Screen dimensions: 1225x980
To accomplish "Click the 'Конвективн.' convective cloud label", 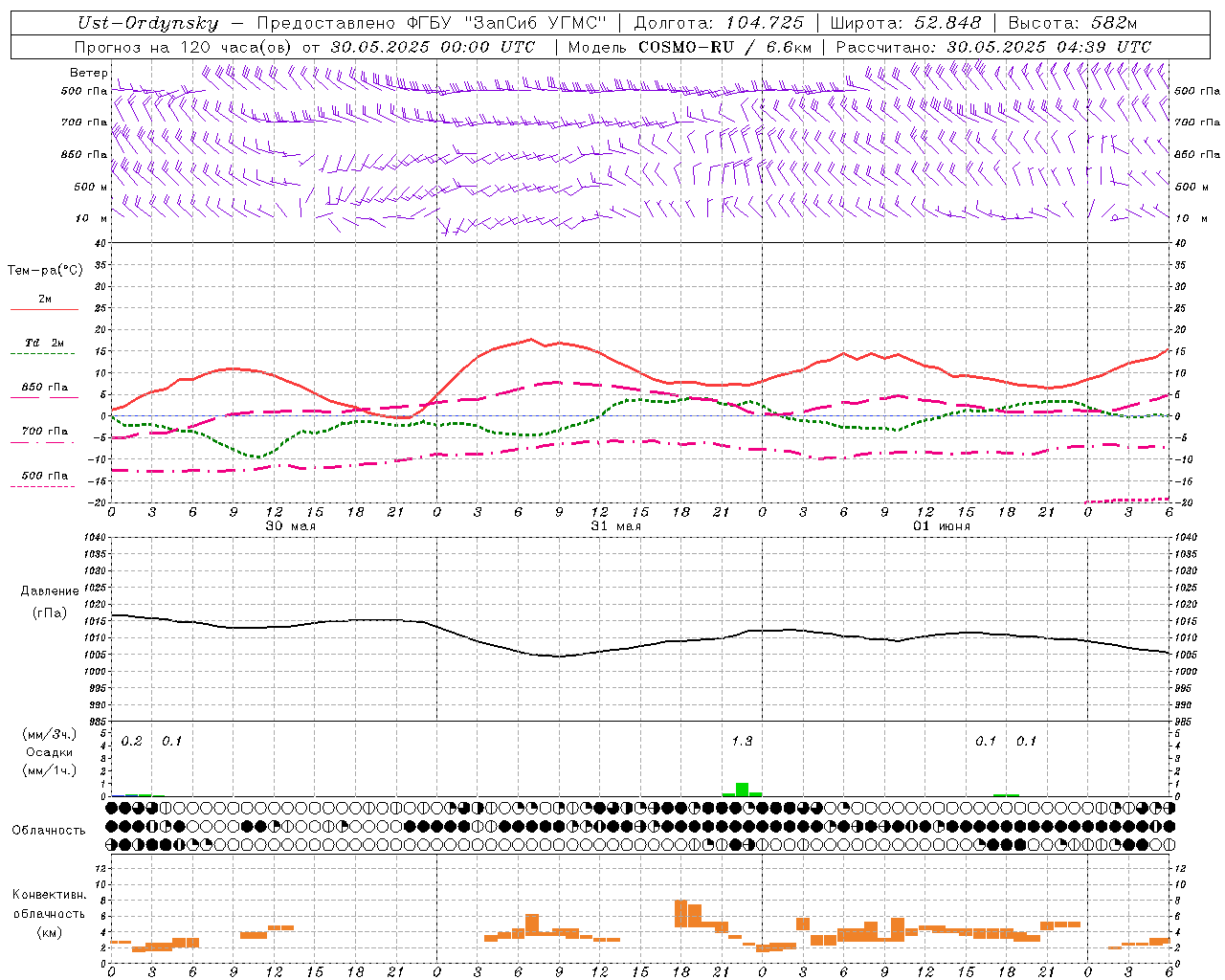I will pyautogui.click(x=49, y=895).
